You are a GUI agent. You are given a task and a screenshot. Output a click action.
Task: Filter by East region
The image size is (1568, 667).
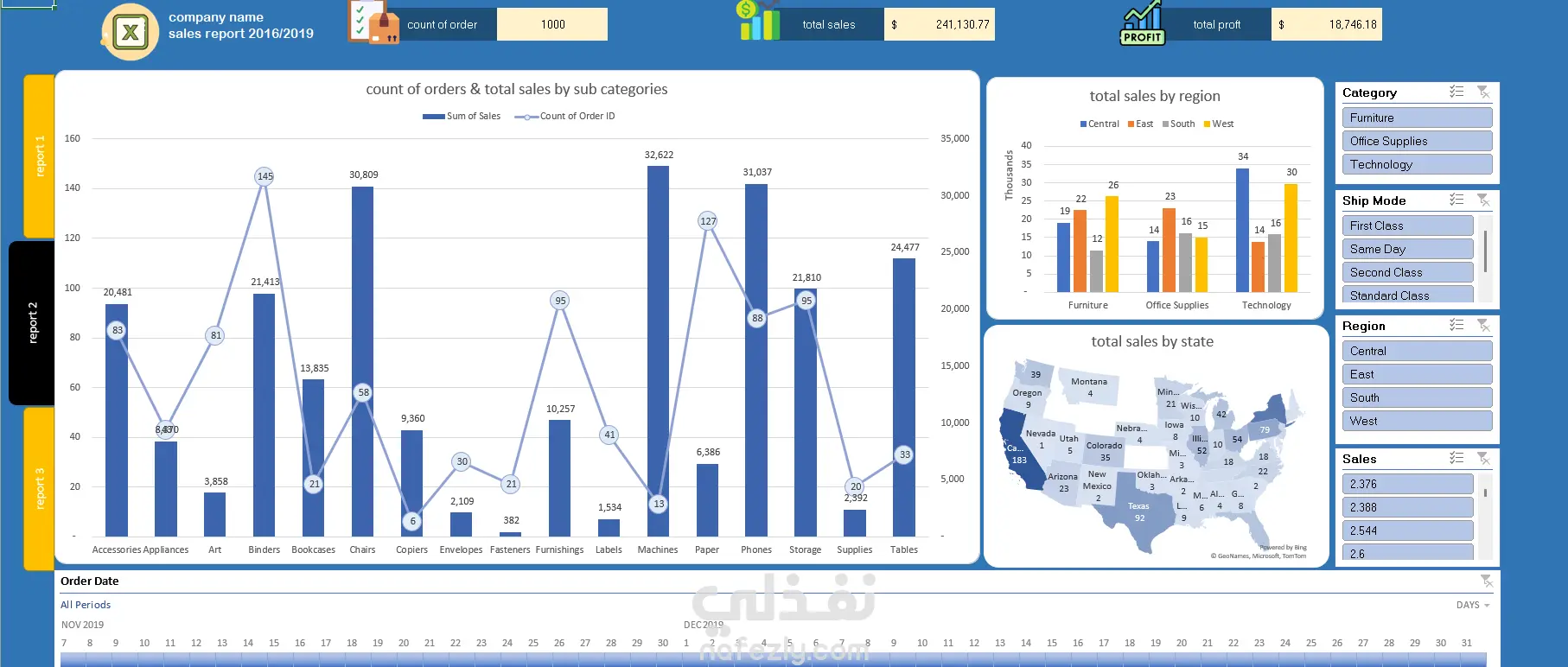click(1417, 374)
